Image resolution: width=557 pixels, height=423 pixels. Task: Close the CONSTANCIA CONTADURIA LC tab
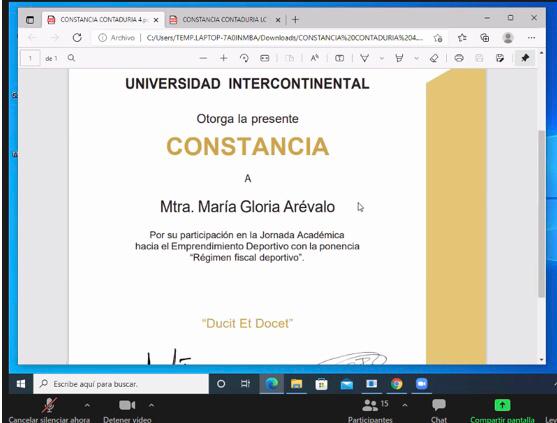point(278,20)
